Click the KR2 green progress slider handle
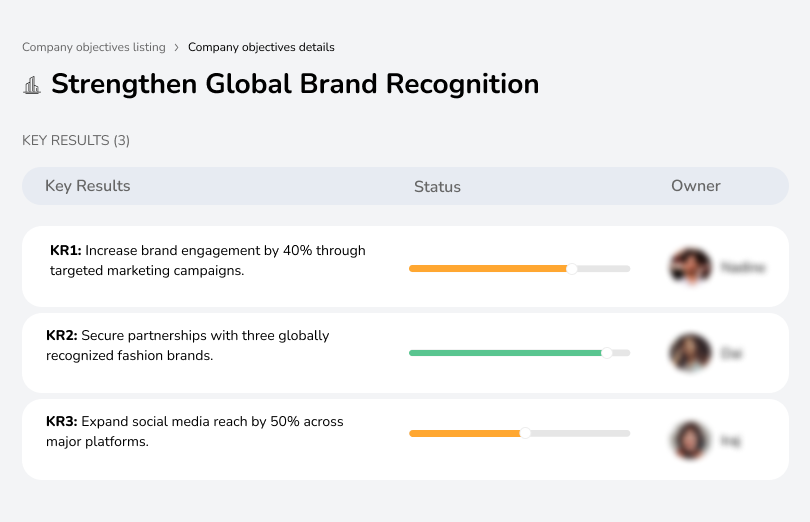 point(606,353)
